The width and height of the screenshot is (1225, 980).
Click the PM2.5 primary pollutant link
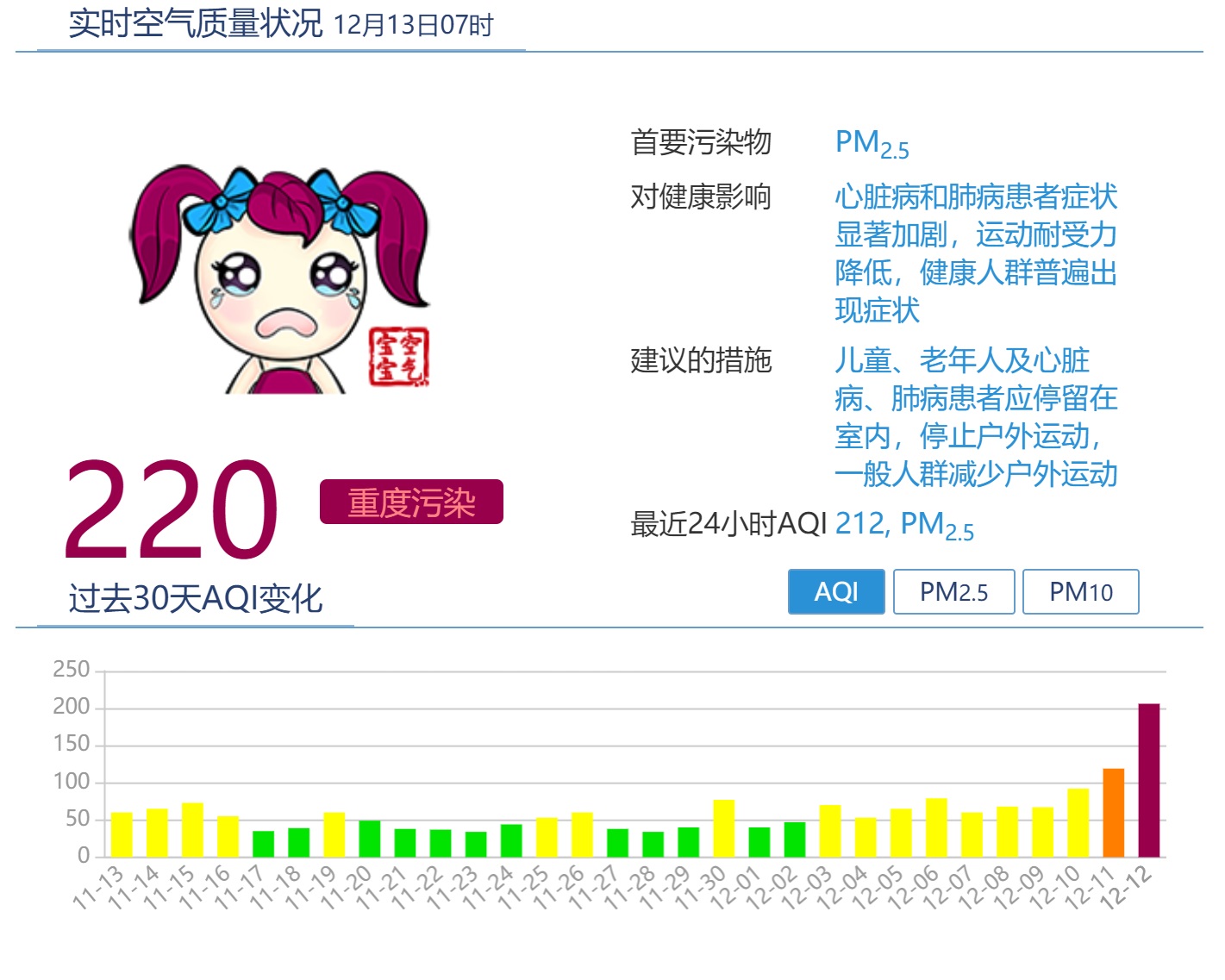(x=872, y=143)
